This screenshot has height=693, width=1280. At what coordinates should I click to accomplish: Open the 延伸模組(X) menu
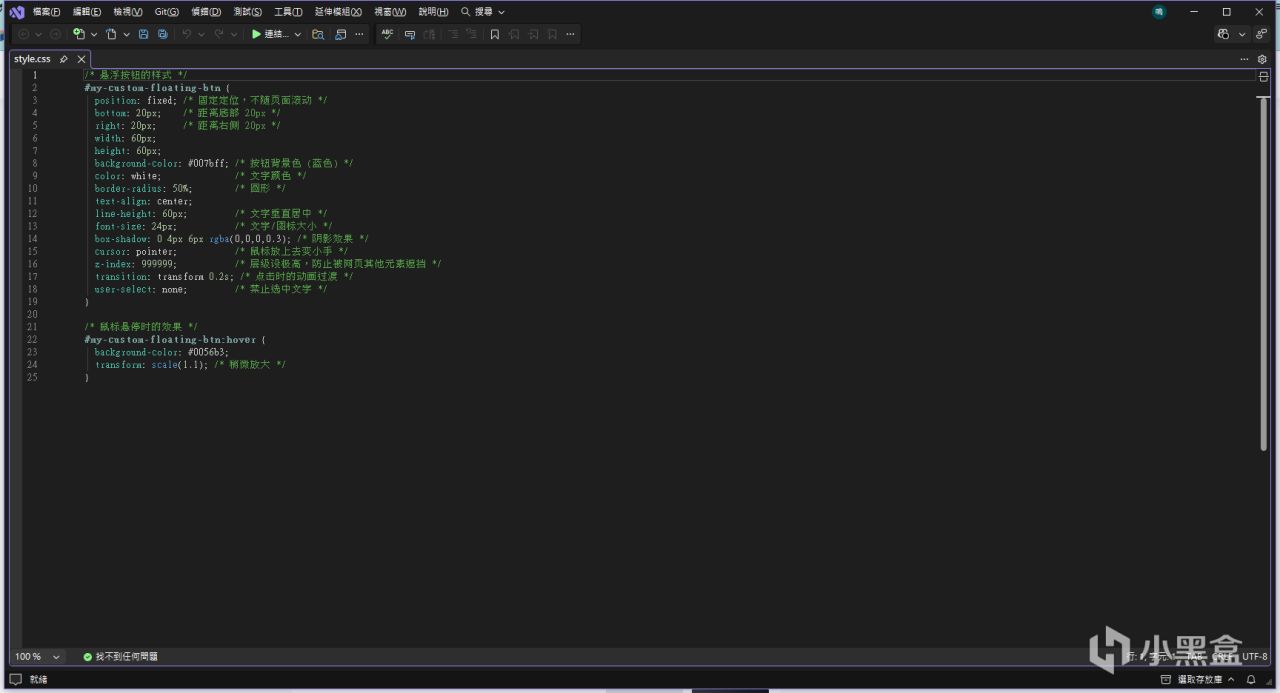point(339,12)
